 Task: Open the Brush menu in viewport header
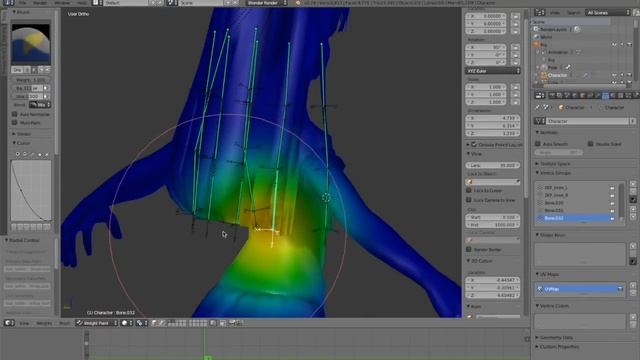tap(64, 323)
